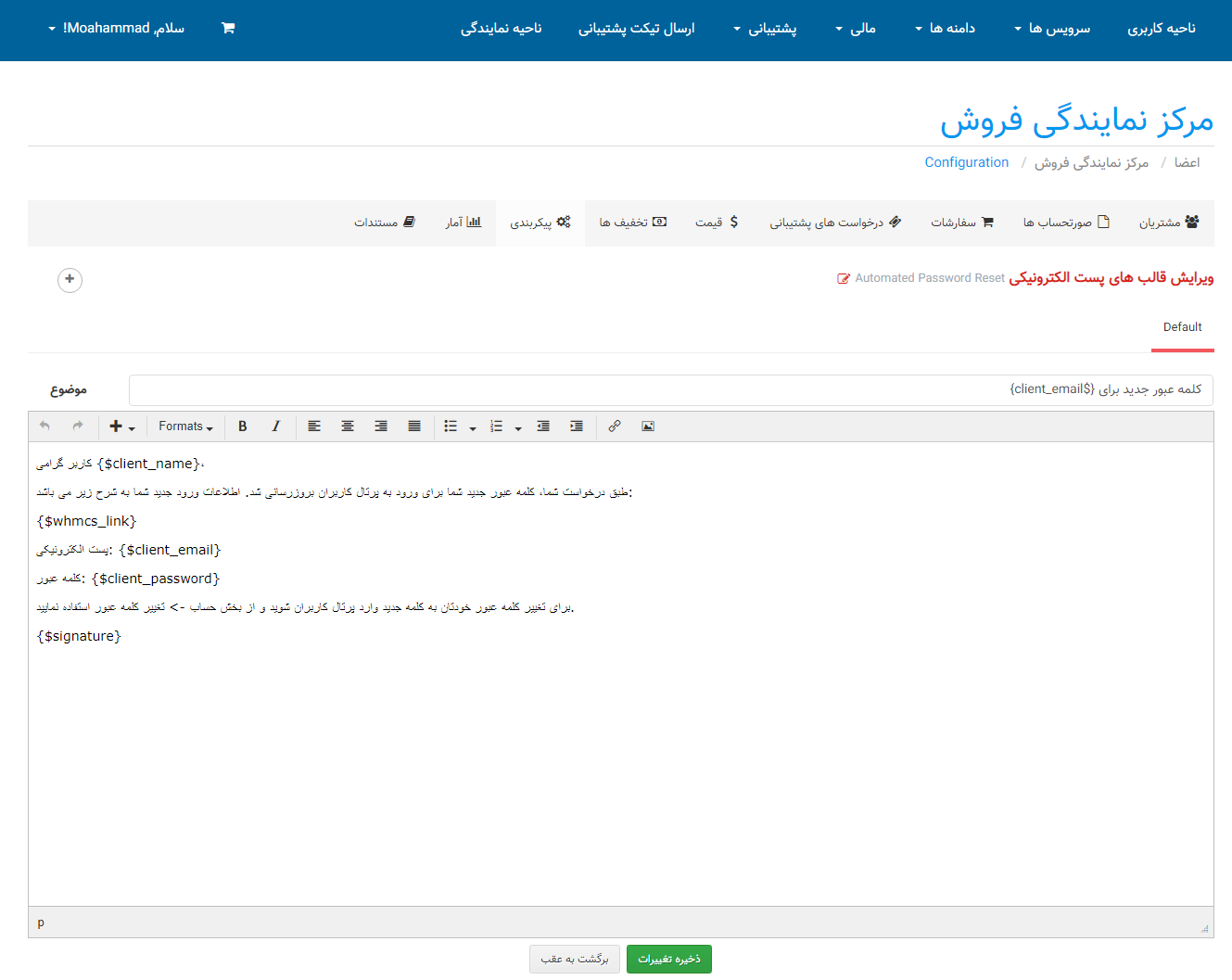Viewport: 1232px width, 980px height.
Task: Increase indent of the paragraph
Action: 577,426
